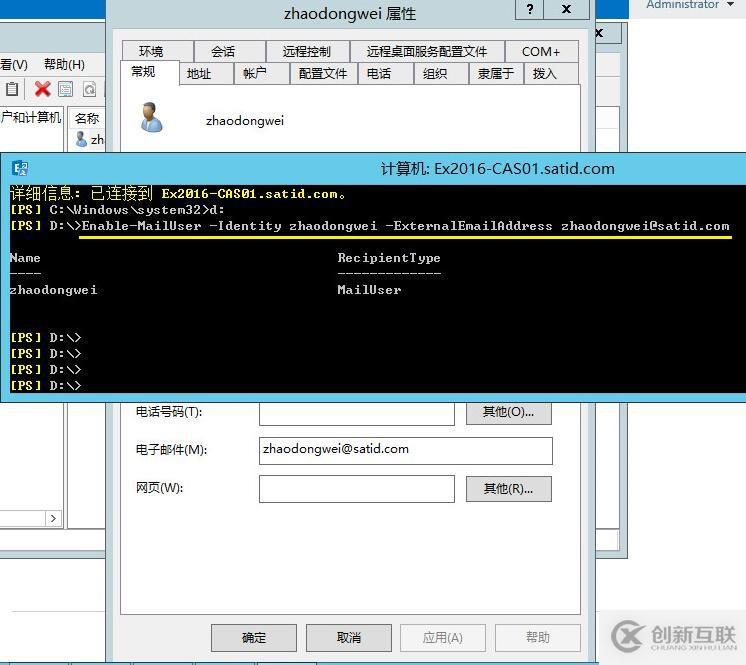Click the MailUser value in console output
The image size is (746, 665).
pyautogui.click(x=369, y=290)
